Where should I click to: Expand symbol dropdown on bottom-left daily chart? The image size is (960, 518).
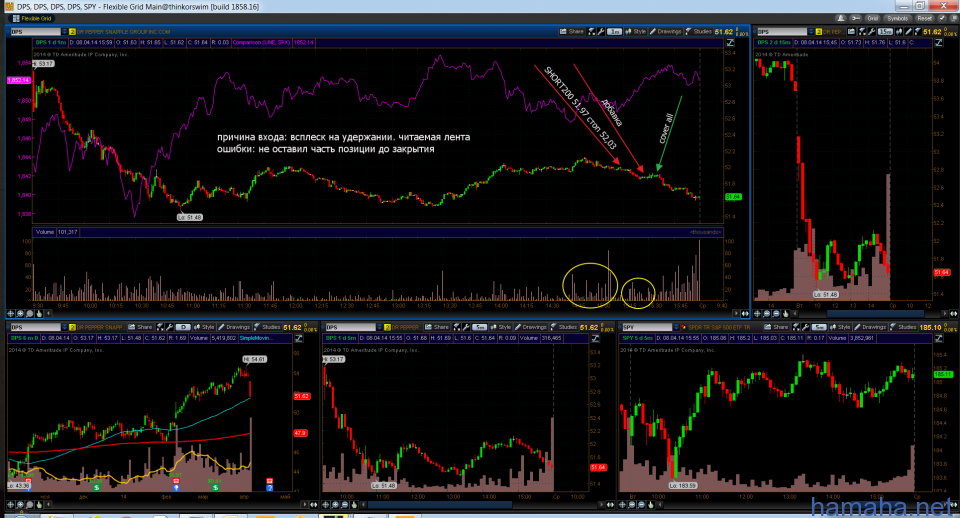coord(65,327)
